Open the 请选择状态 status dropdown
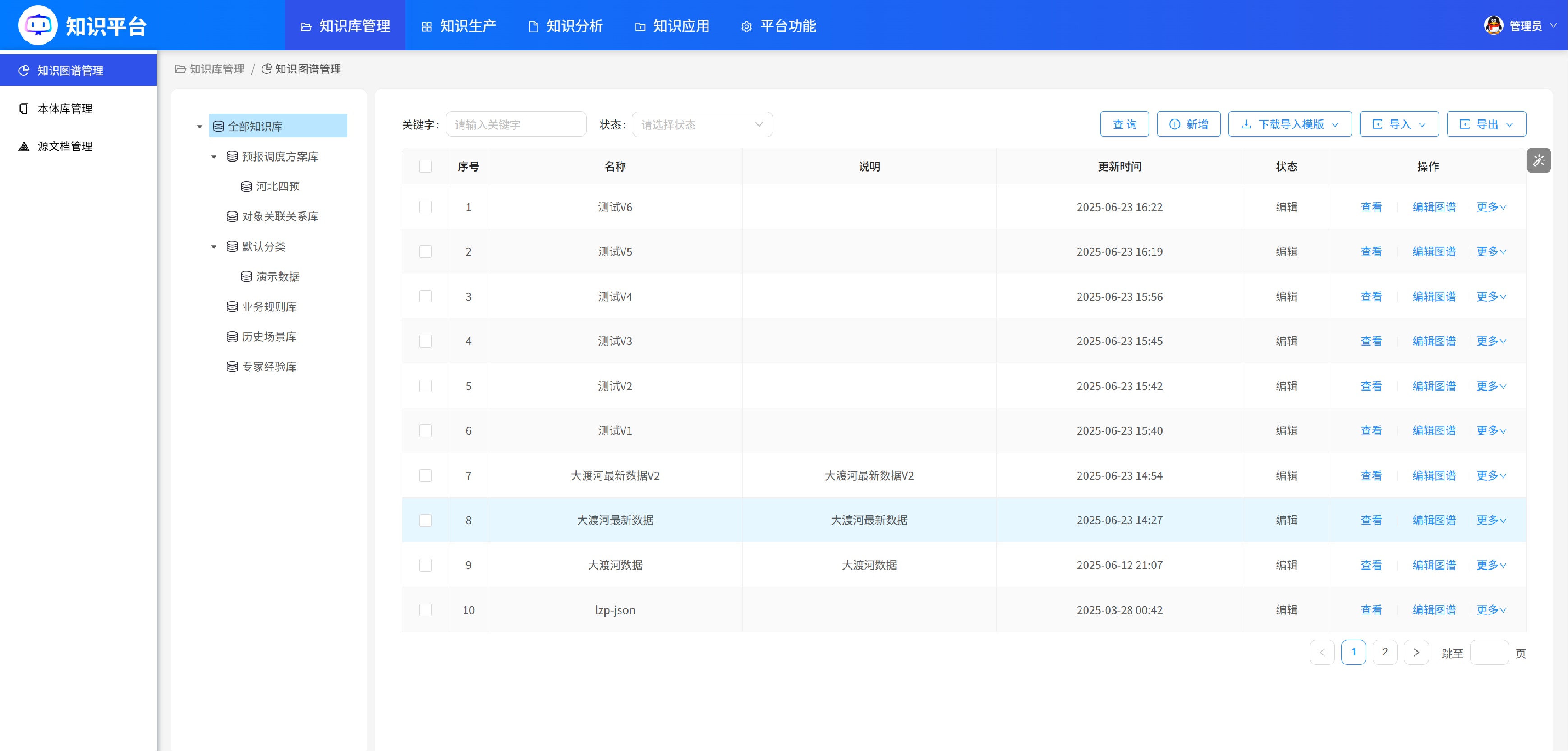Screen dimensions: 1568x751 click(702, 124)
